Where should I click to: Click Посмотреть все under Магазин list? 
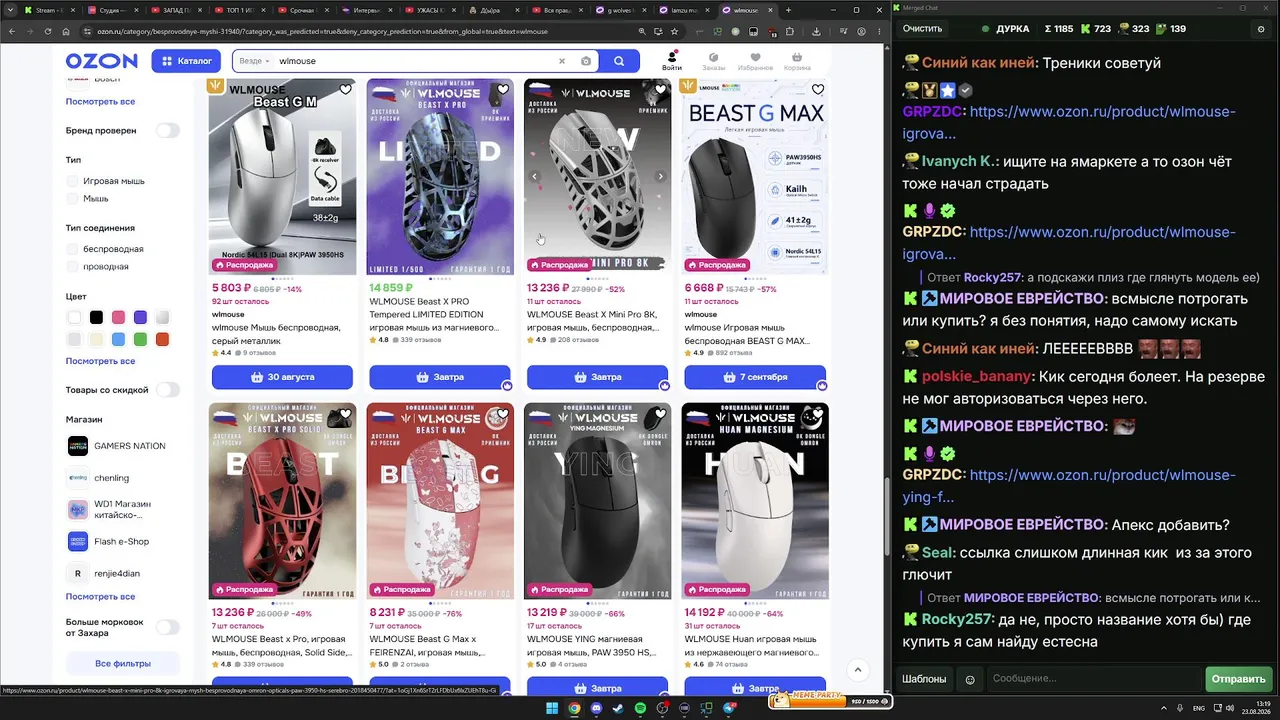(x=100, y=597)
